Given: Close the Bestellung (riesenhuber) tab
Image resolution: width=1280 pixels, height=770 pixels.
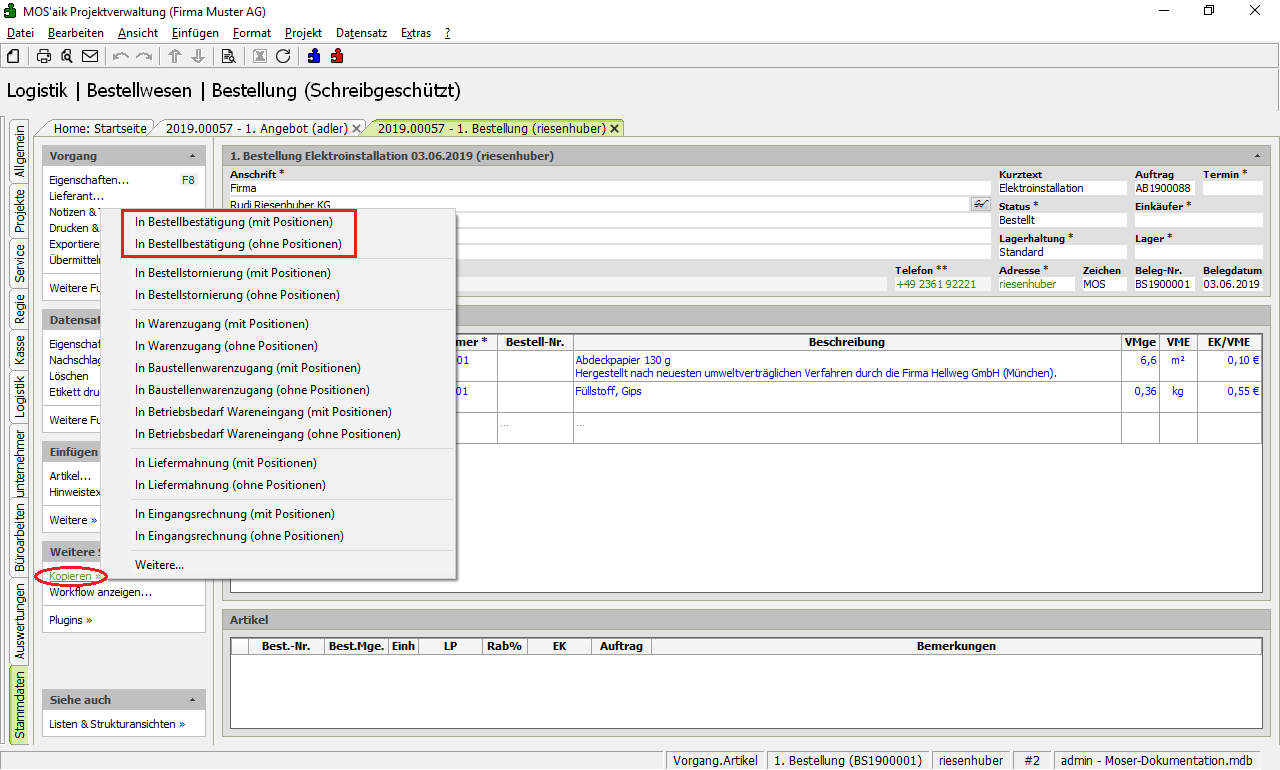Looking at the screenshot, I should point(614,128).
